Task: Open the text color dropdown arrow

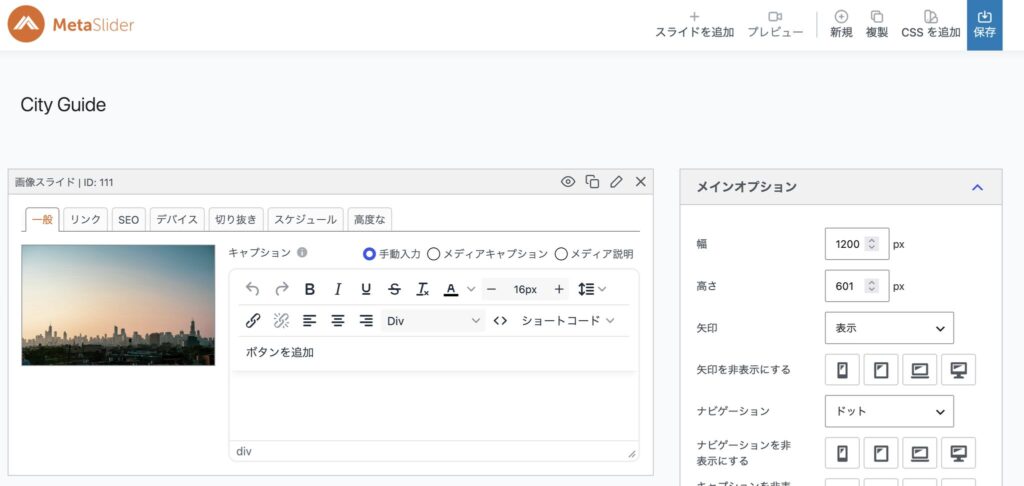Action: 471,289
